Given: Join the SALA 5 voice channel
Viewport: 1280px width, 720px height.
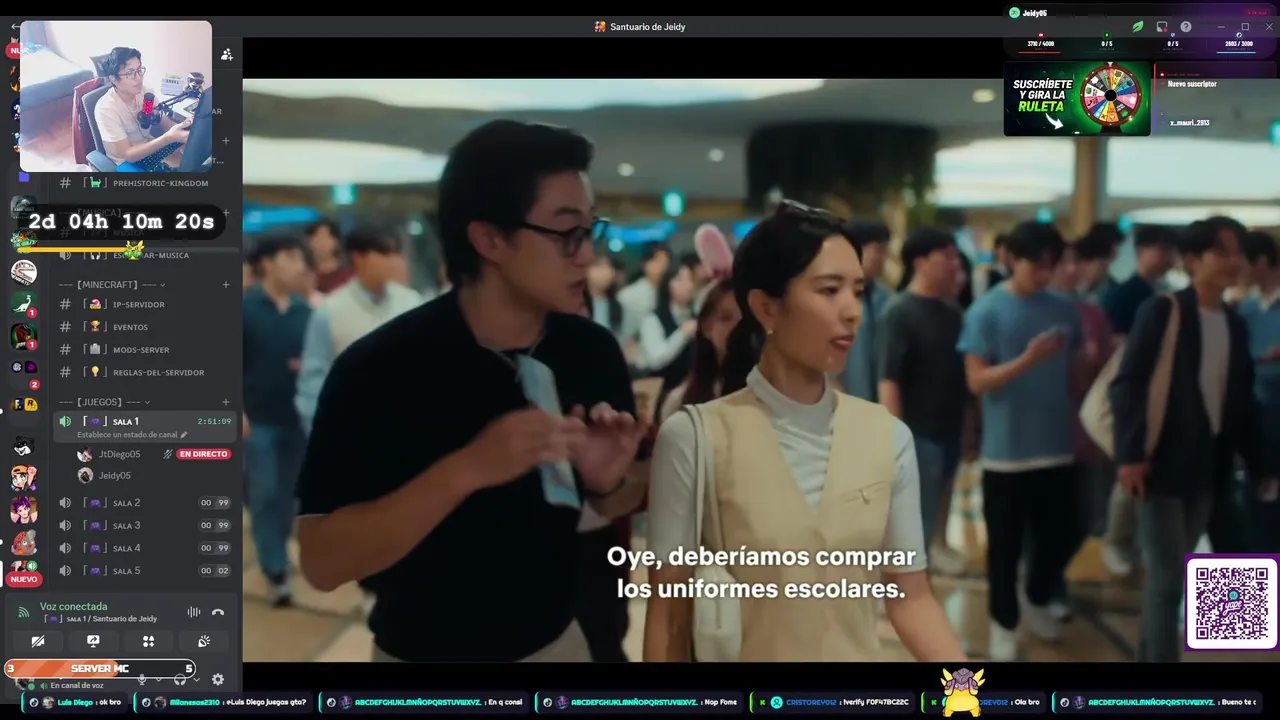Looking at the screenshot, I should coord(145,571).
